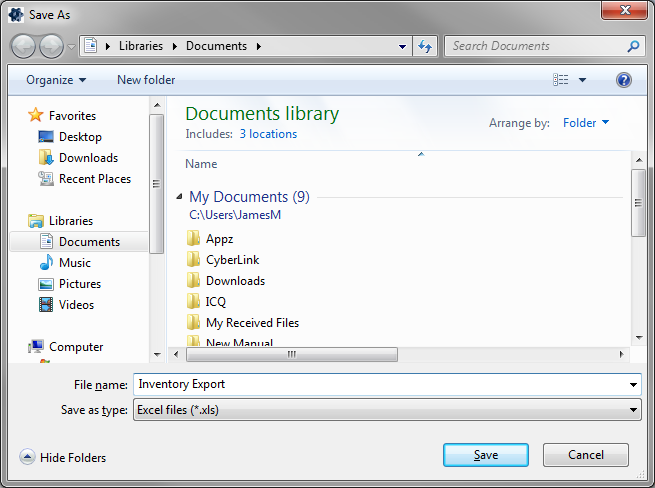This screenshot has width=655, height=488.
Task: Change view using the view icon
Action: pos(561,80)
